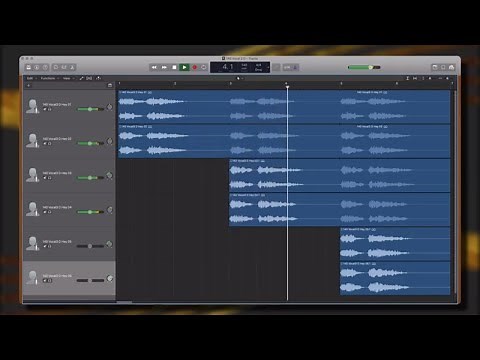
Task: Toggle the Tuner button right of LCD
Action: point(276,67)
